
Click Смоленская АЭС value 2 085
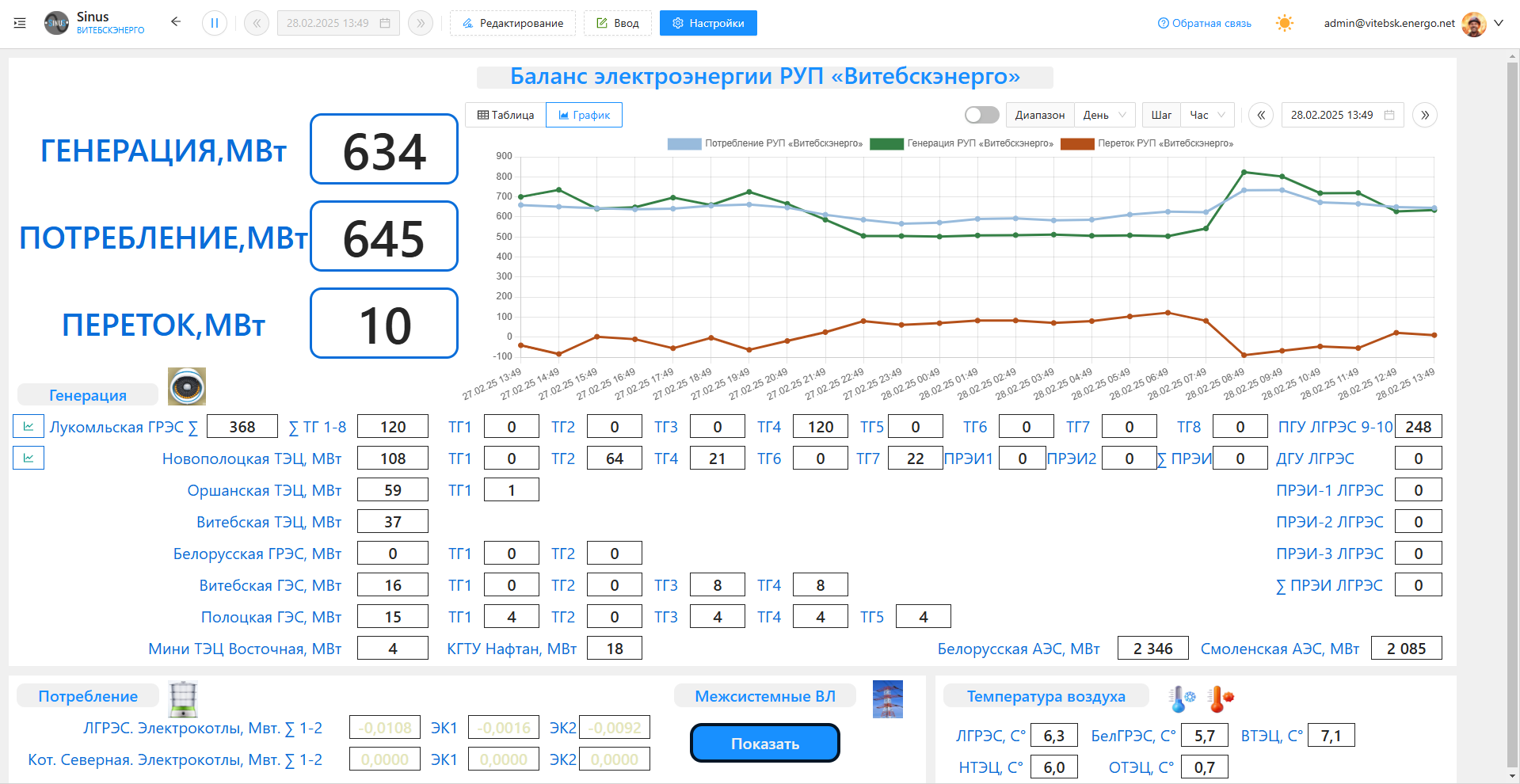(1407, 648)
